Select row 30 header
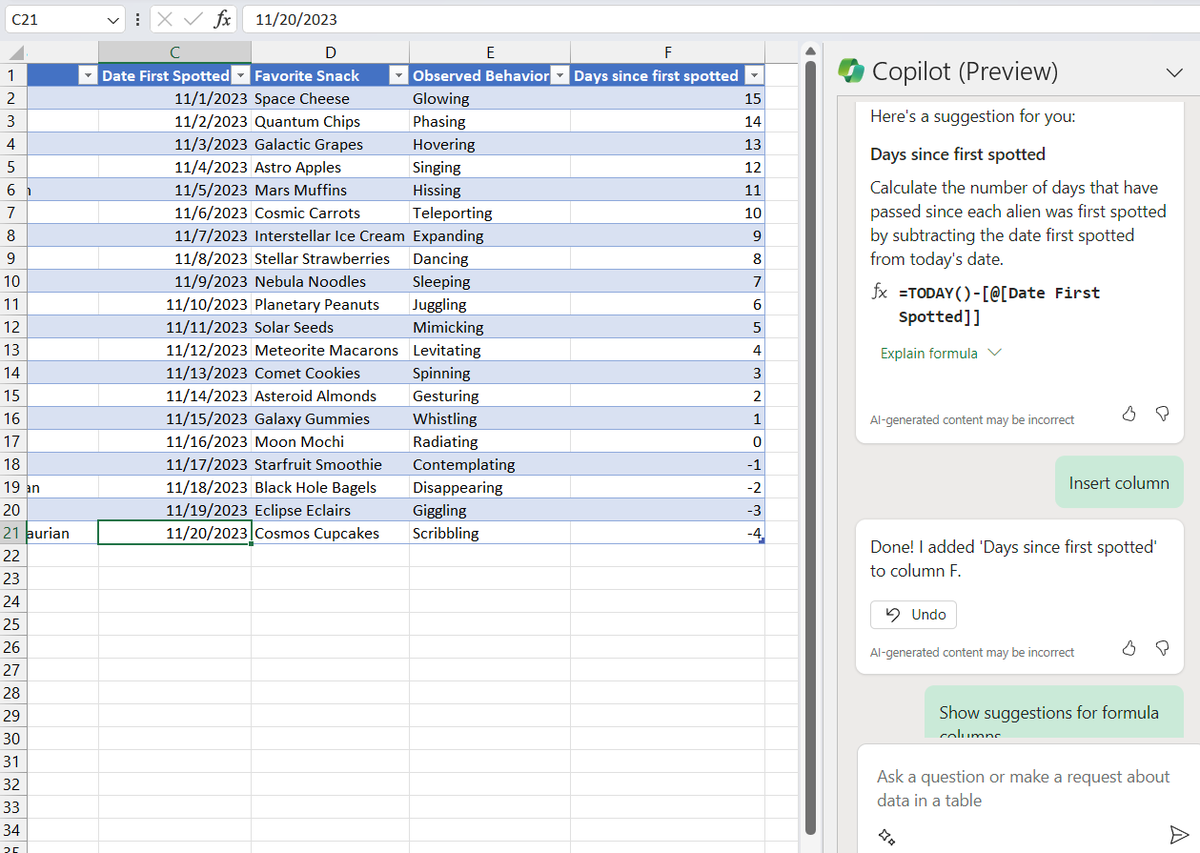Image resolution: width=1200 pixels, height=853 pixels. coord(12,739)
